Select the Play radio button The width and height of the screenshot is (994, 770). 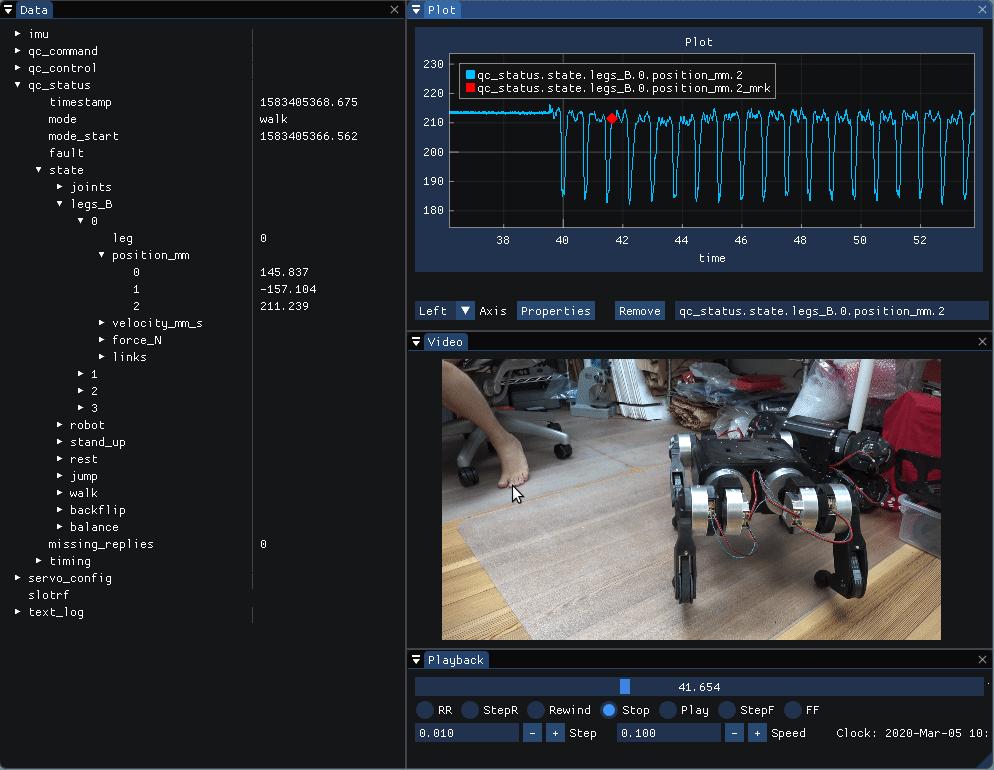click(669, 710)
